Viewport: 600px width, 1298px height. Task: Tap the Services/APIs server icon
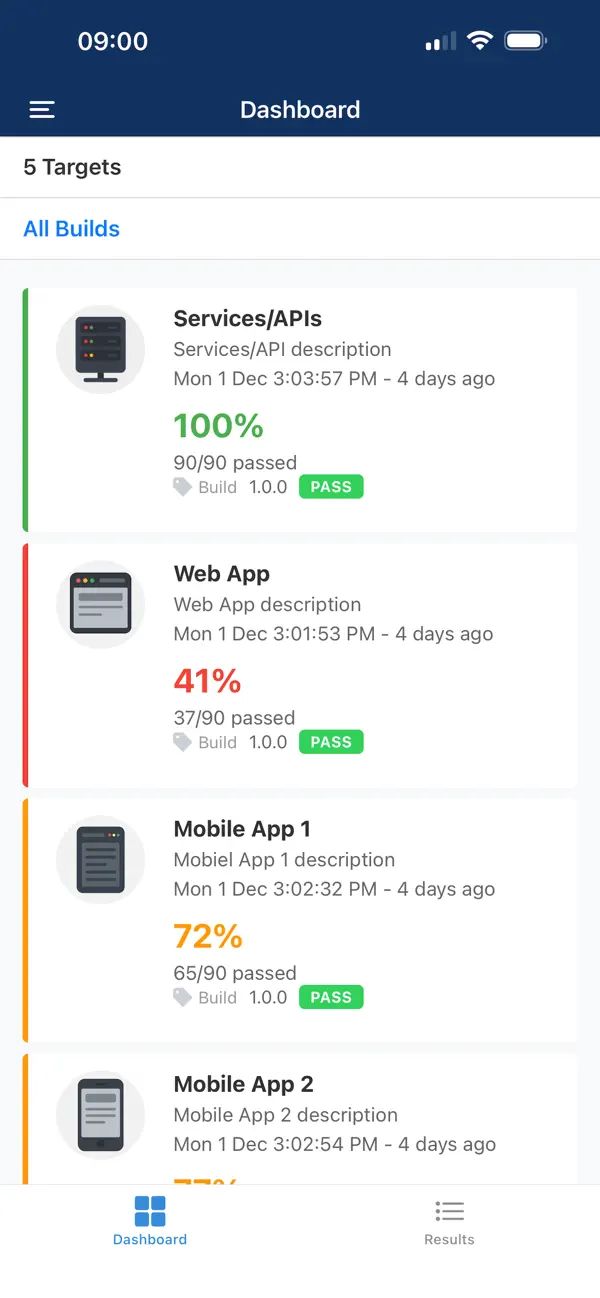coord(100,349)
